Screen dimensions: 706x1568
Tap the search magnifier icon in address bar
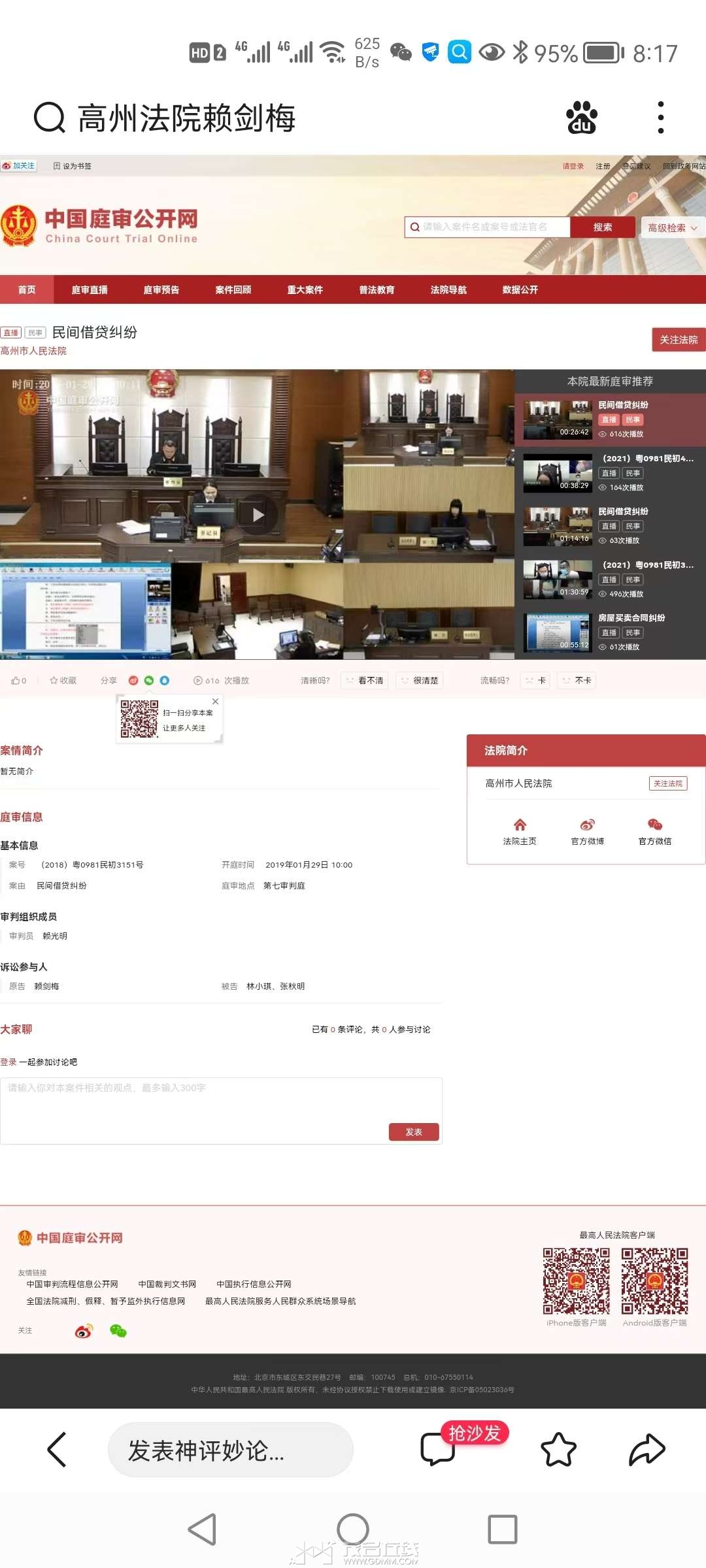pyautogui.click(x=49, y=118)
